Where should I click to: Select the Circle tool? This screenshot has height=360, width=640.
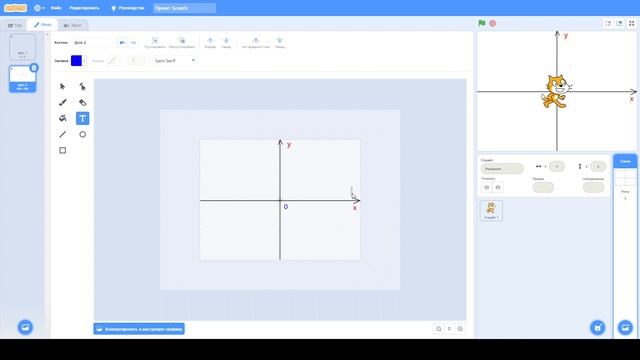82,134
